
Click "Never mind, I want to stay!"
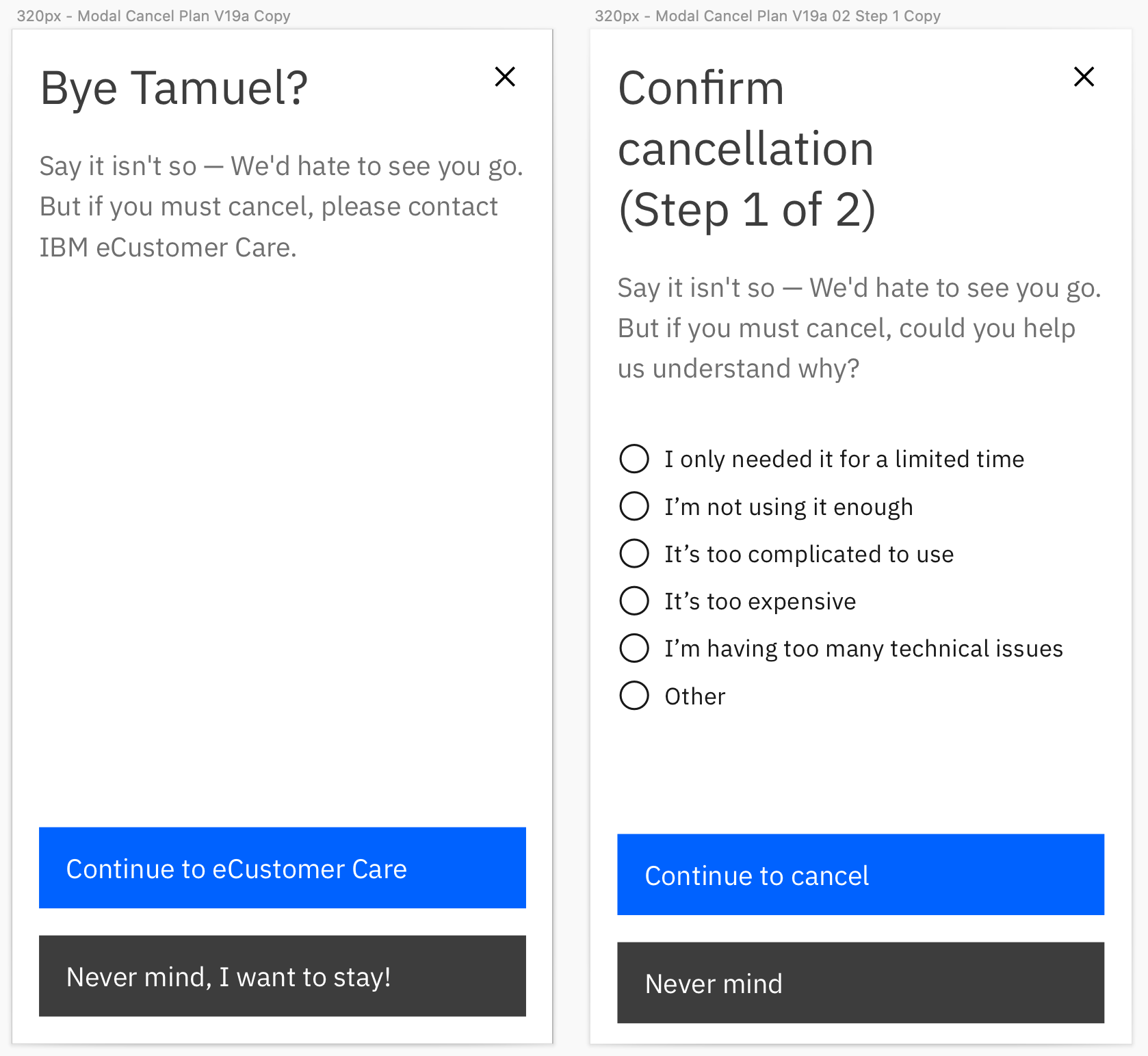tap(282, 977)
